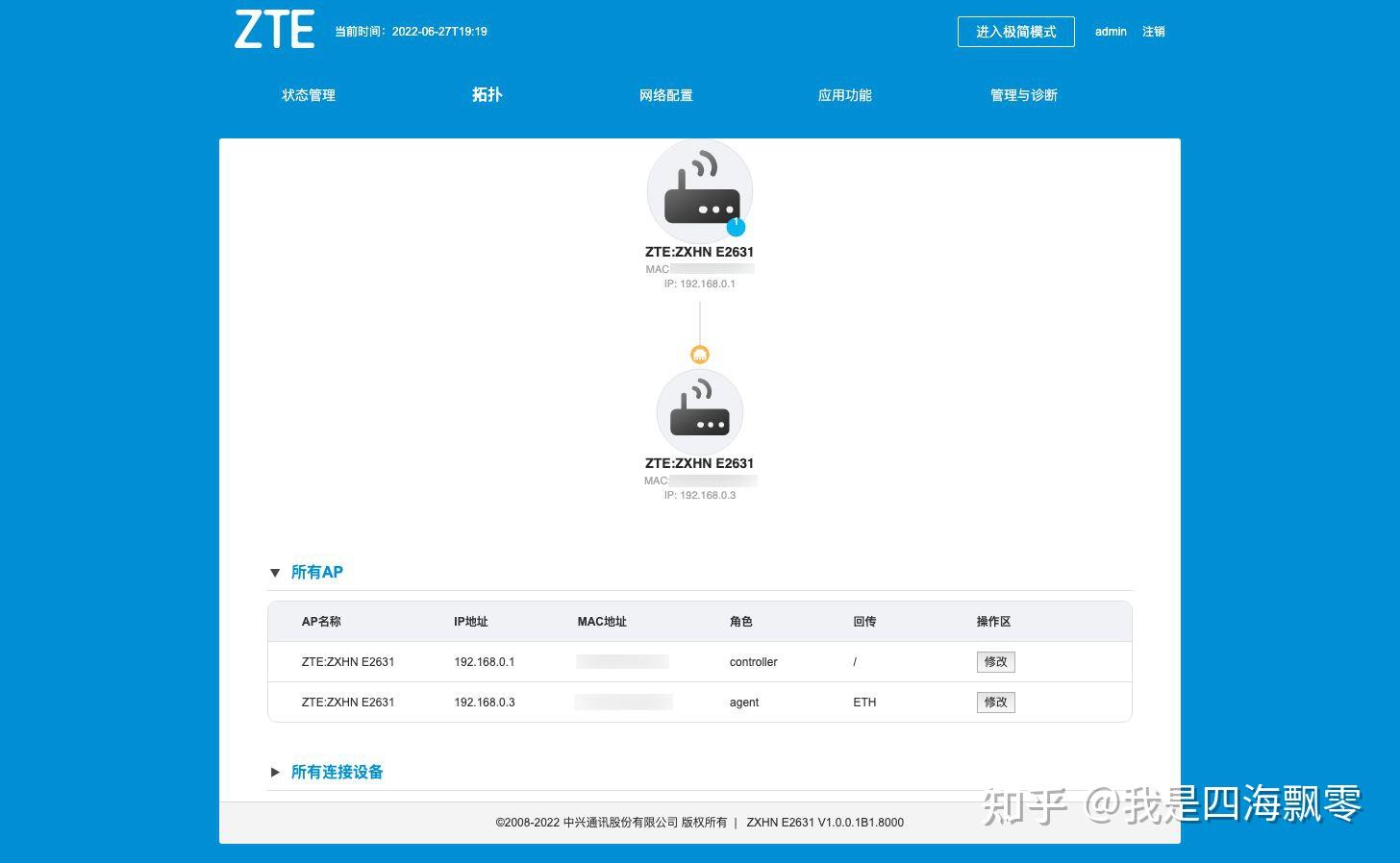Click 修改 for the controller AP
1400x863 pixels.
pyautogui.click(x=995, y=661)
